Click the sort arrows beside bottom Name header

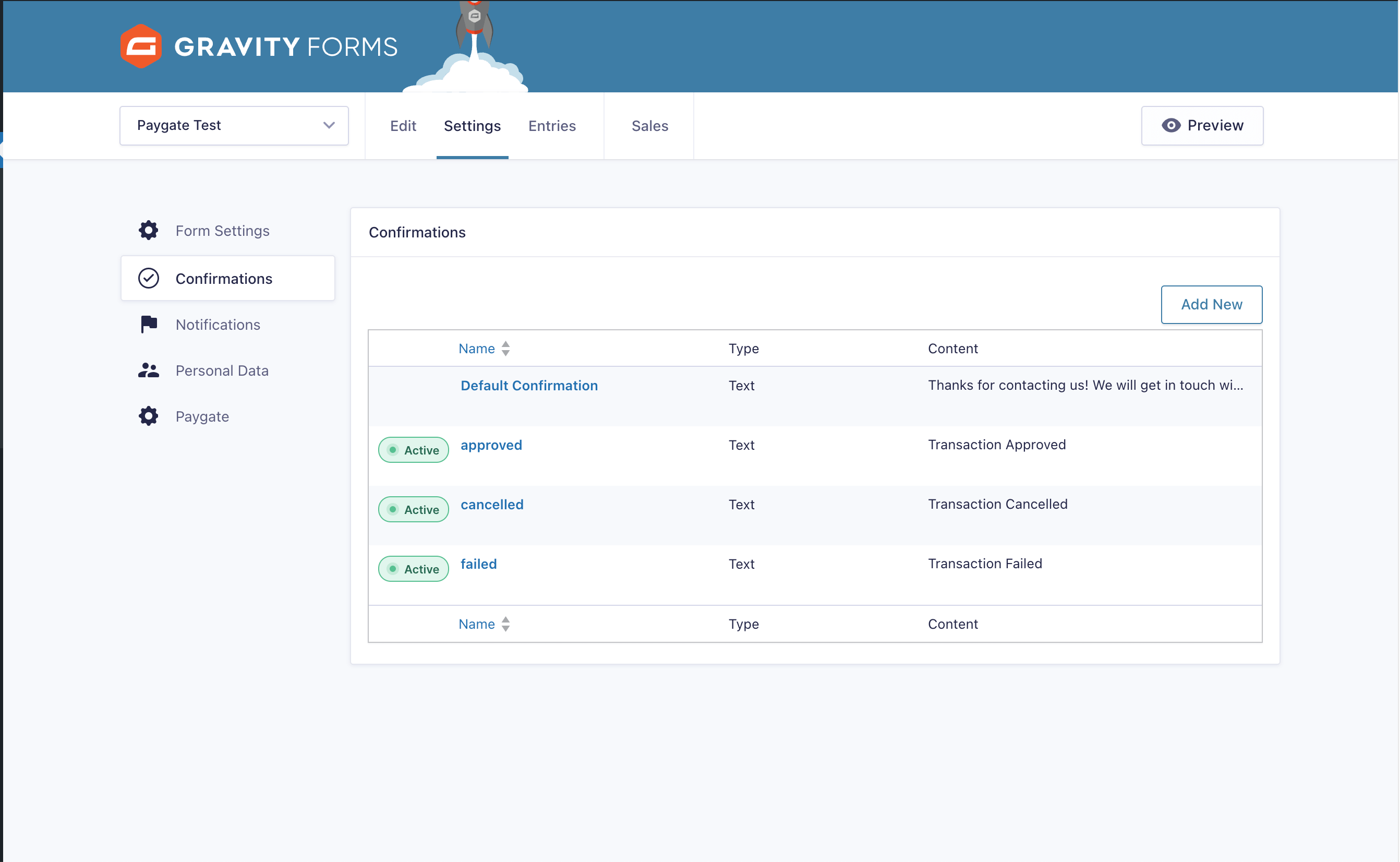pos(506,624)
